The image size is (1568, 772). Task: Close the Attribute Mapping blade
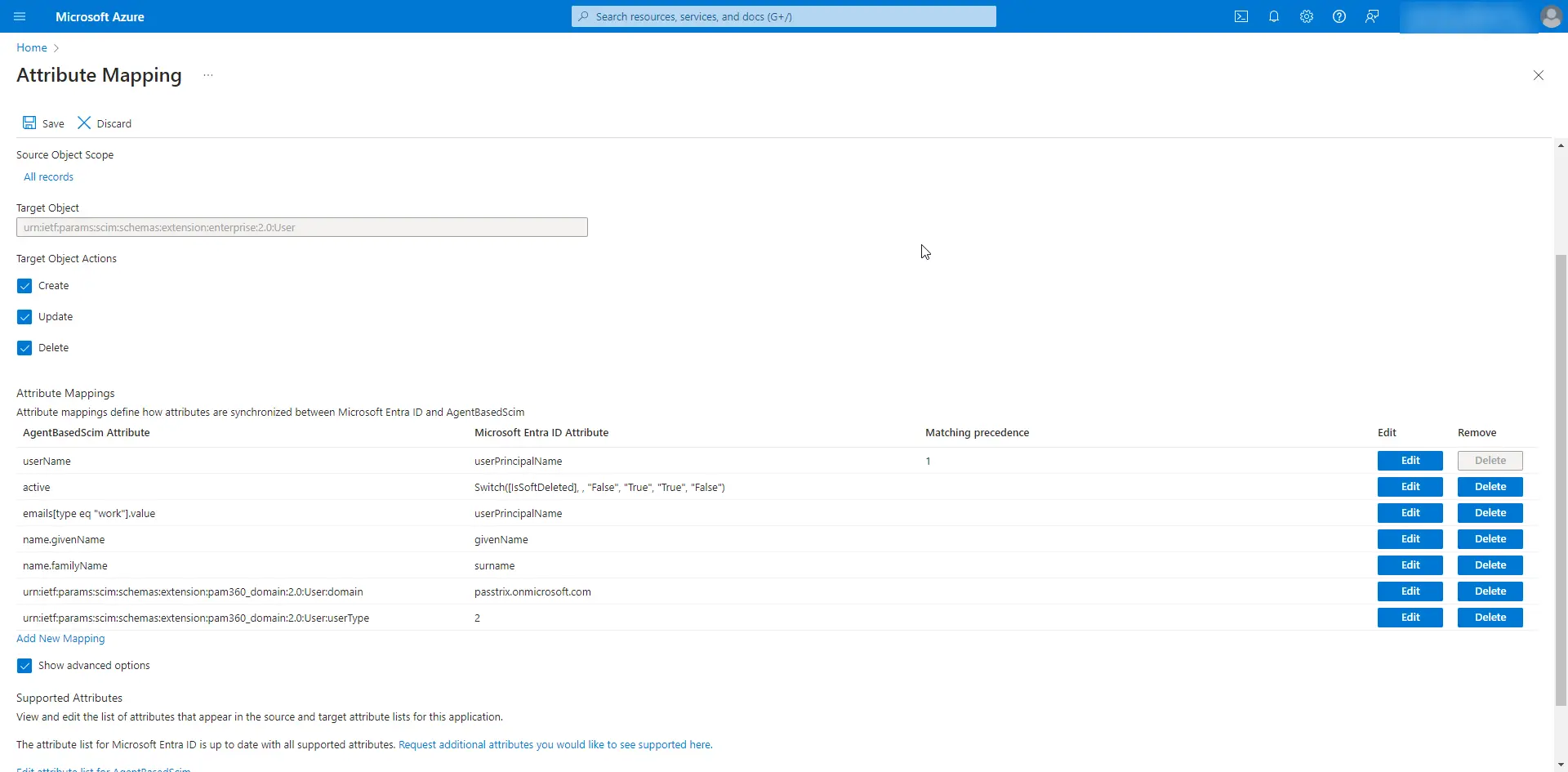click(x=1539, y=75)
